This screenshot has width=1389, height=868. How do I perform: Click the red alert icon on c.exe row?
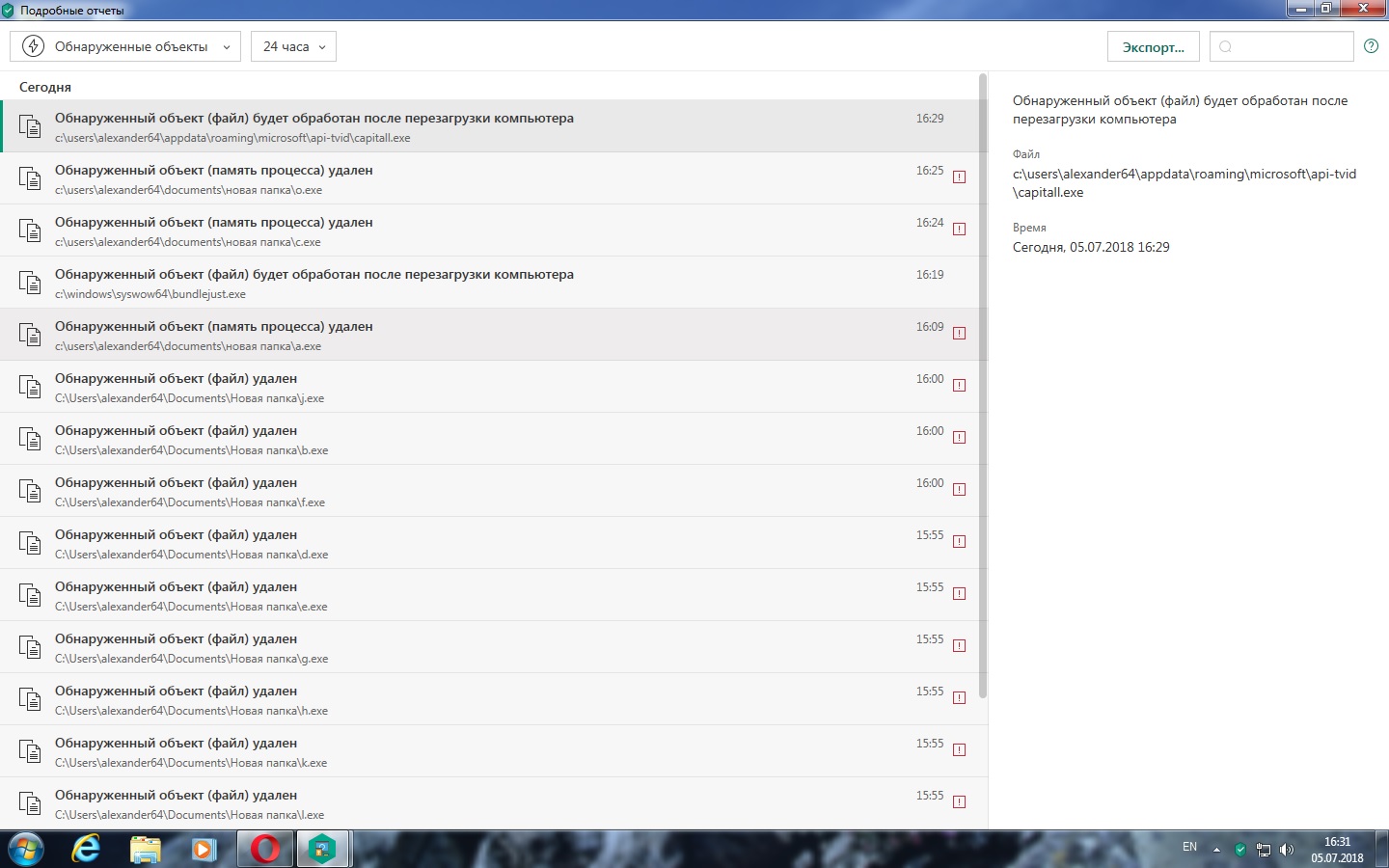coord(959,230)
